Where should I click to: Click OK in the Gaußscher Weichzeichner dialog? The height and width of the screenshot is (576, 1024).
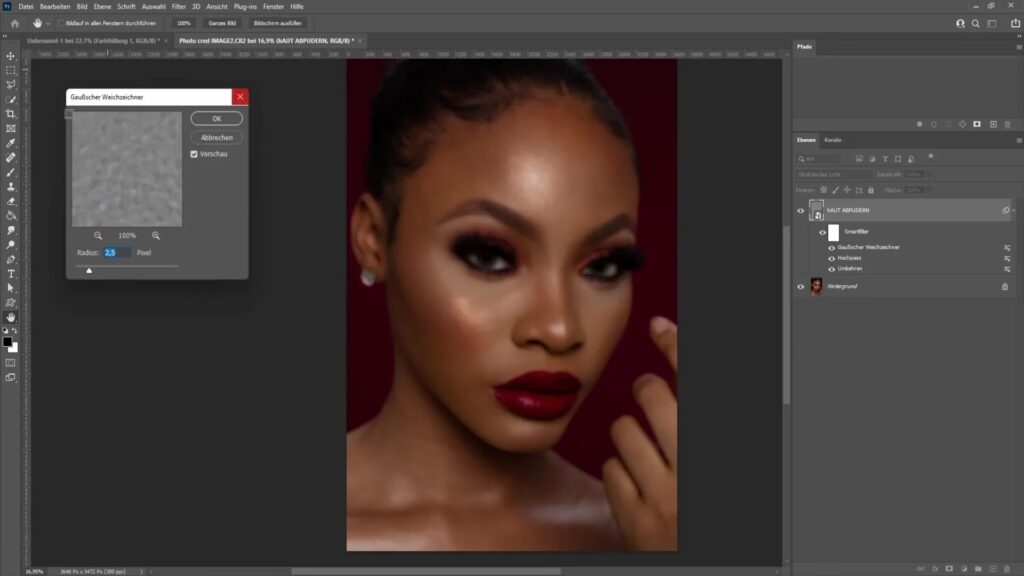217,119
